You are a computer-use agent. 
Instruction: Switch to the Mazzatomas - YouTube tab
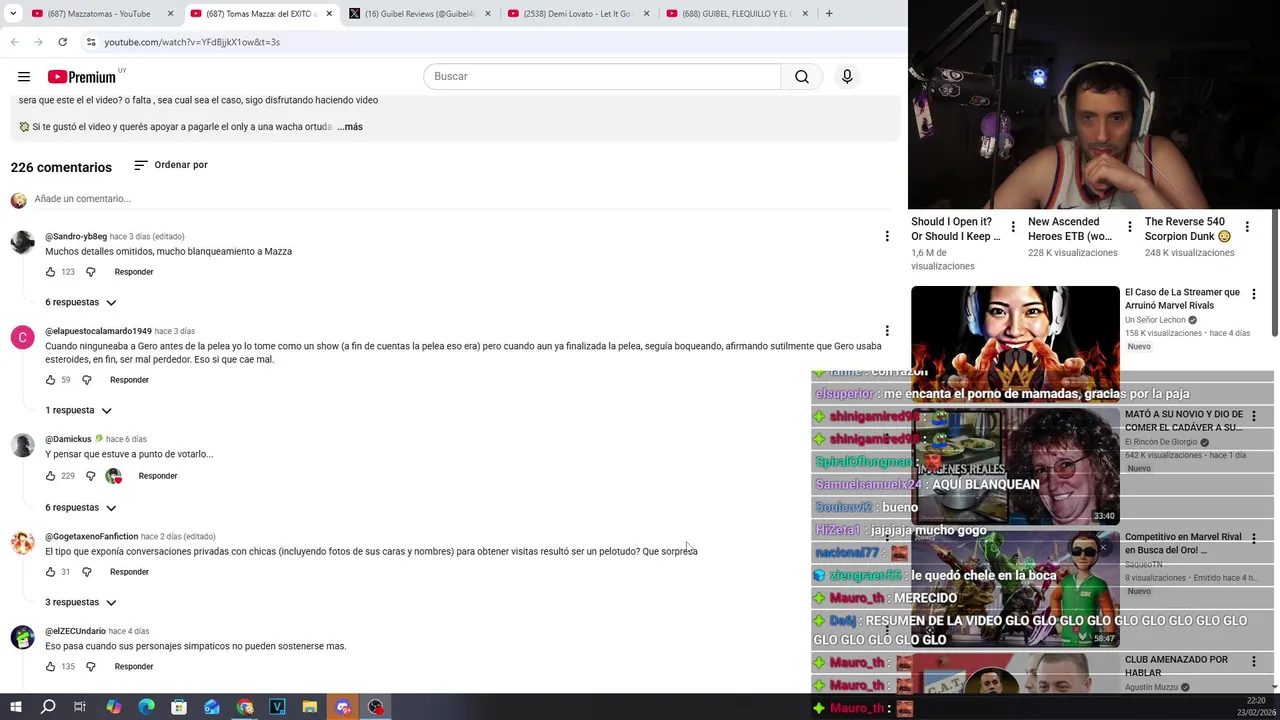(x=102, y=13)
